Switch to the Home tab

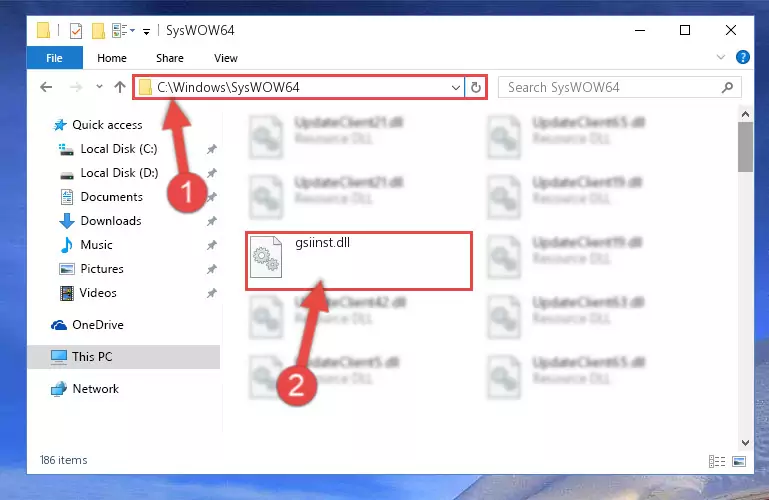[x=112, y=58]
